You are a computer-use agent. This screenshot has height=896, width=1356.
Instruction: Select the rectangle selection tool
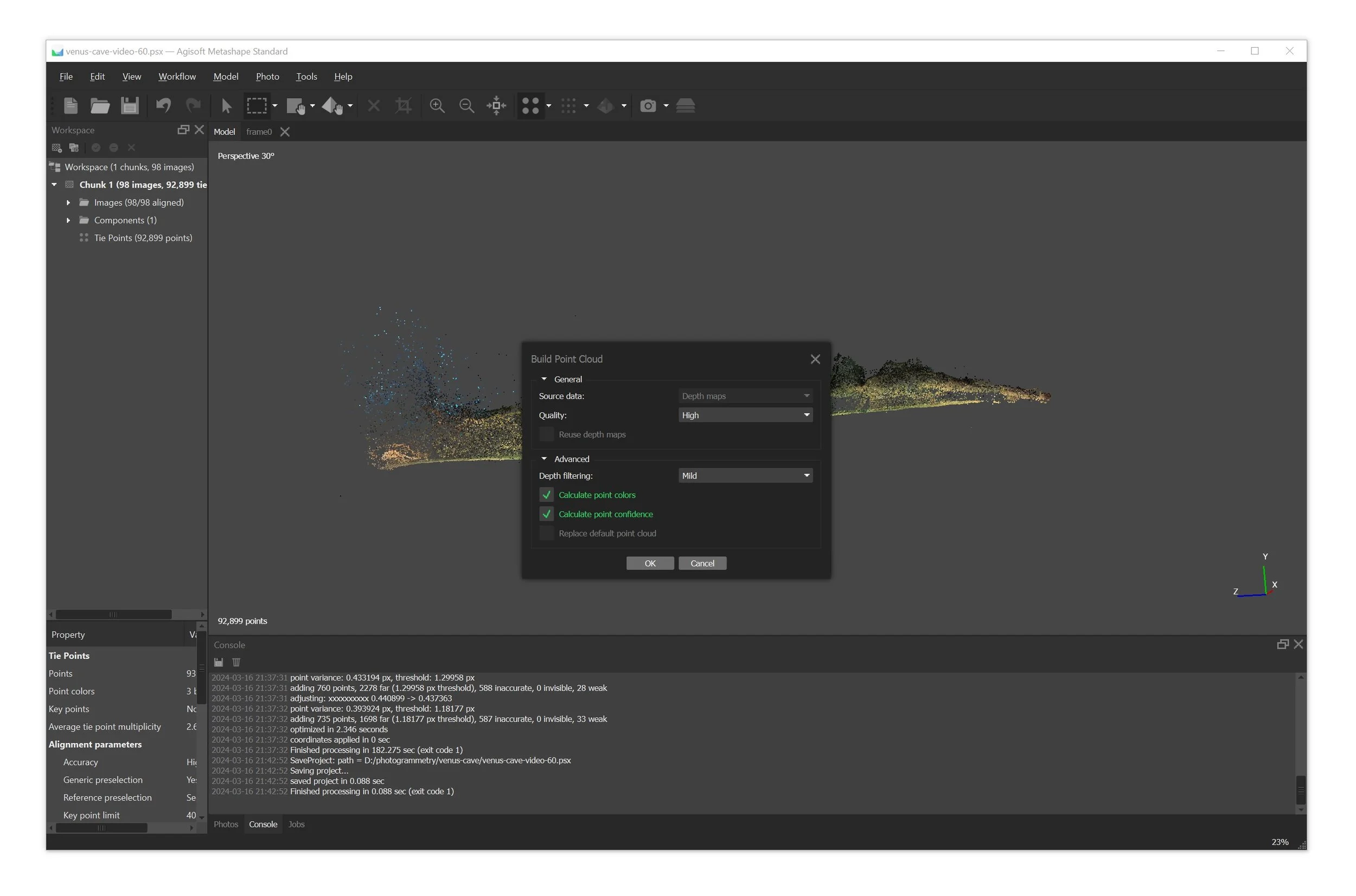click(257, 106)
